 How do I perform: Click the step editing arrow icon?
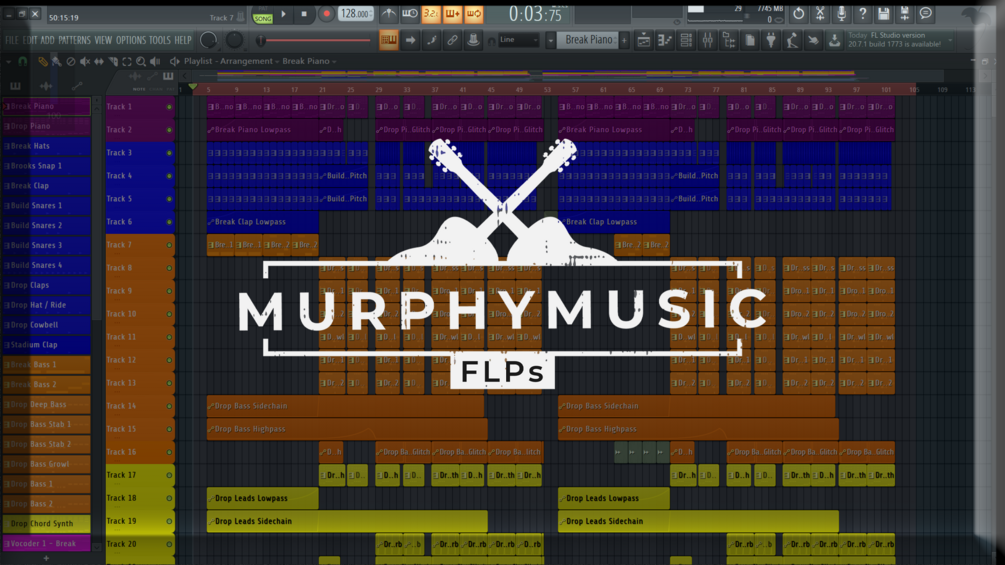410,40
